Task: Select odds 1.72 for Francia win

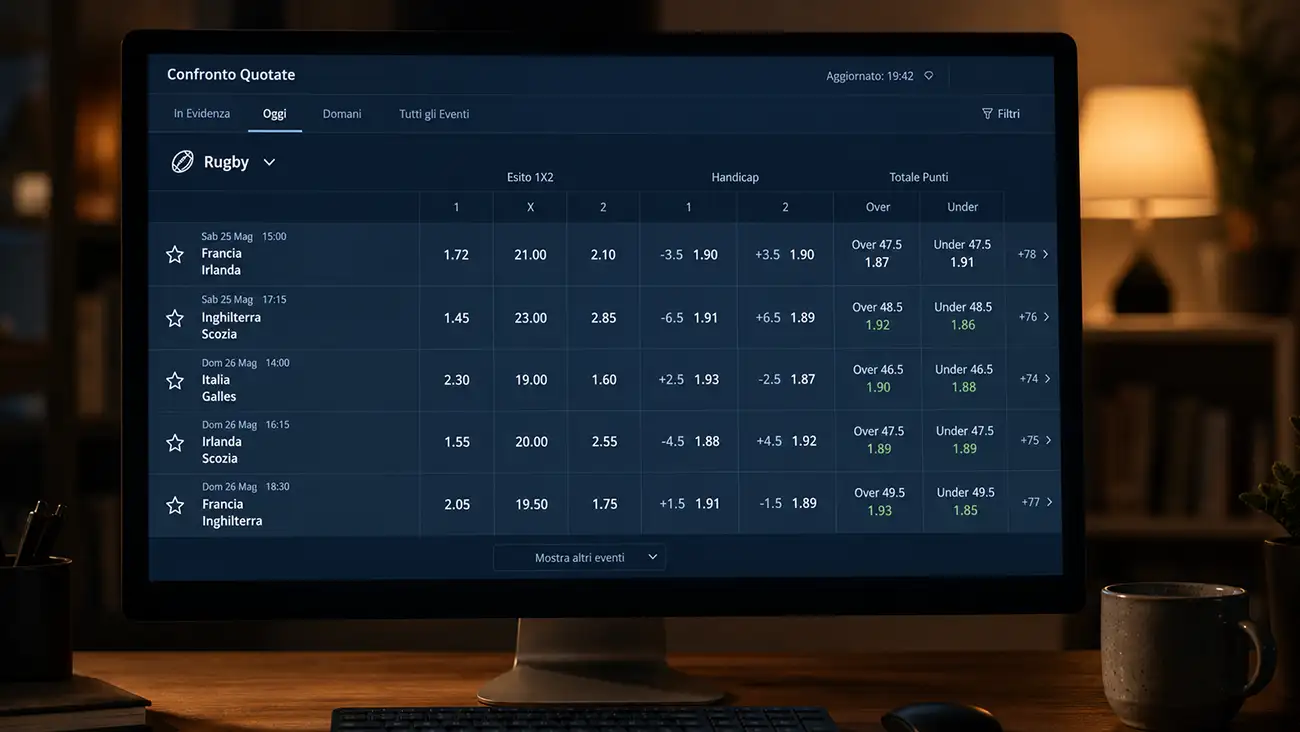Action: click(x=456, y=255)
